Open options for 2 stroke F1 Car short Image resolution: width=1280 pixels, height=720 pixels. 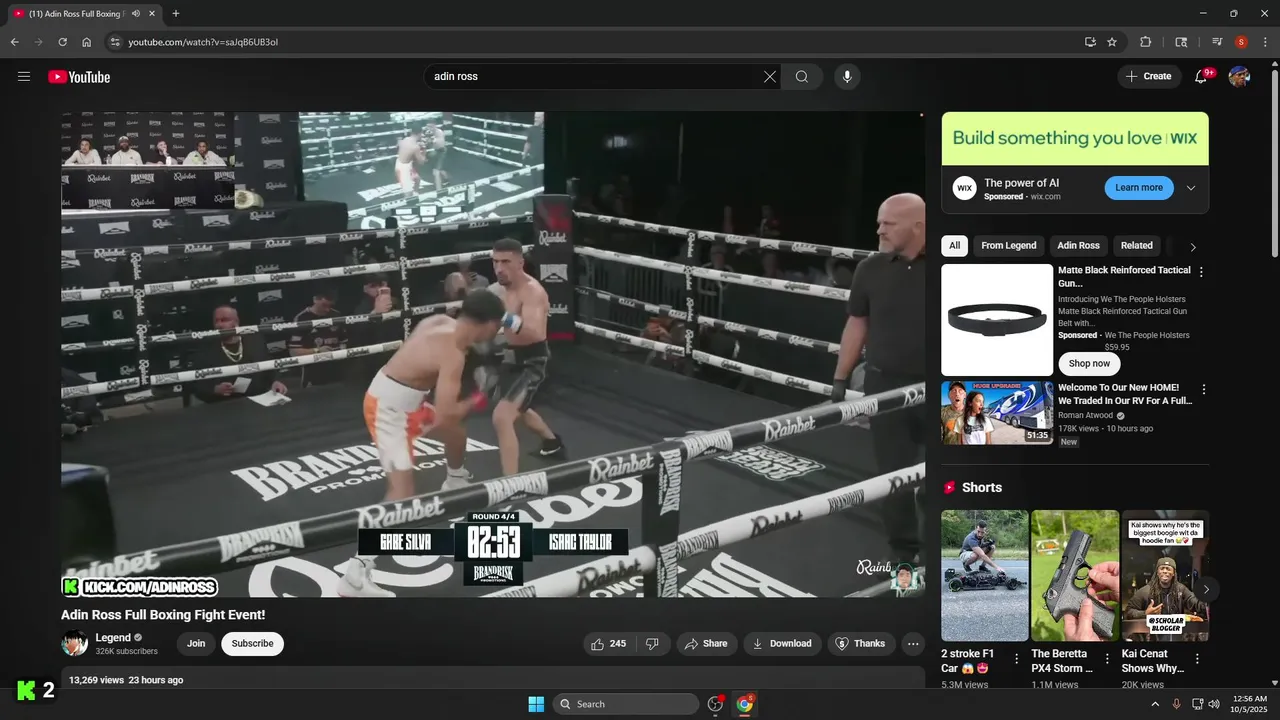[1017, 659]
